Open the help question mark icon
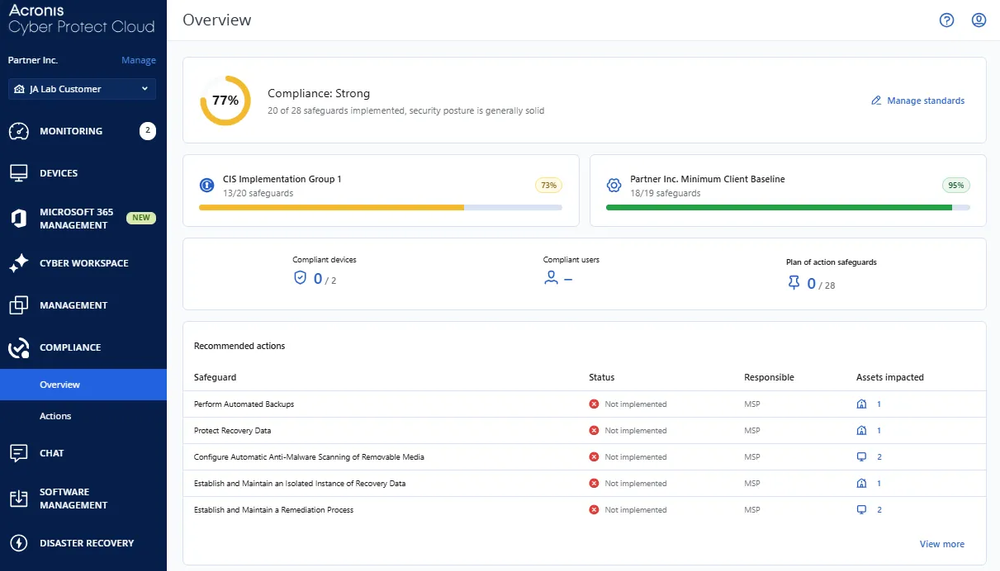 tap(946, 20)
